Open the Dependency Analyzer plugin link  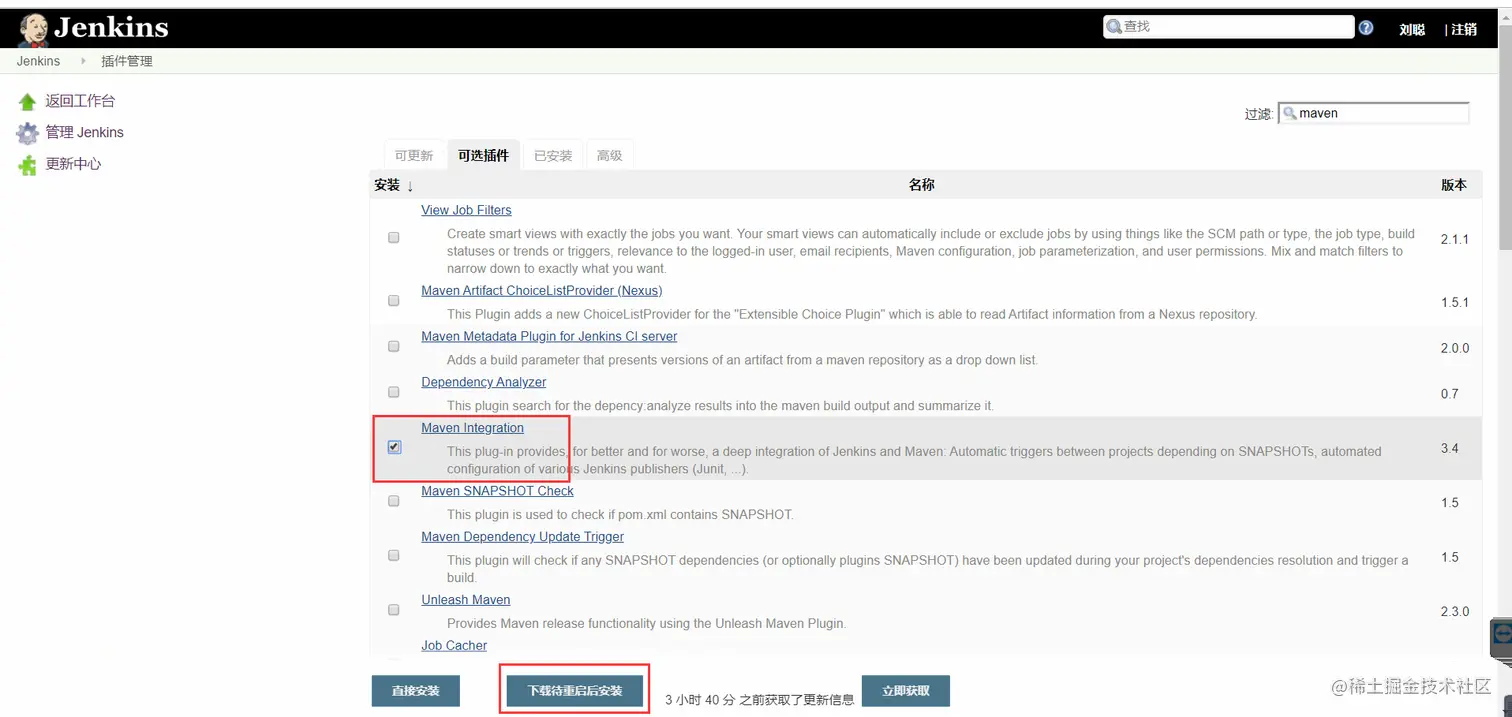coord(484,382)
